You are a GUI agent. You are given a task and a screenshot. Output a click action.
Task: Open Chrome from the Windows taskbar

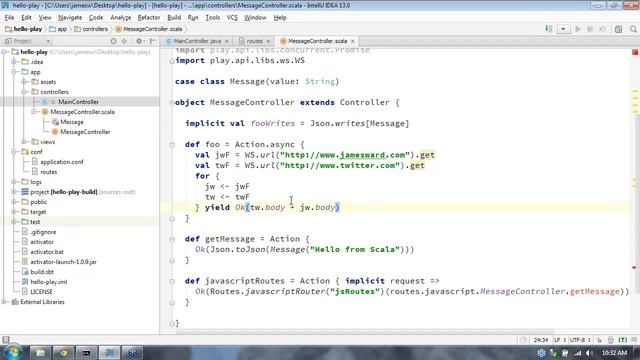click(63, 353)
